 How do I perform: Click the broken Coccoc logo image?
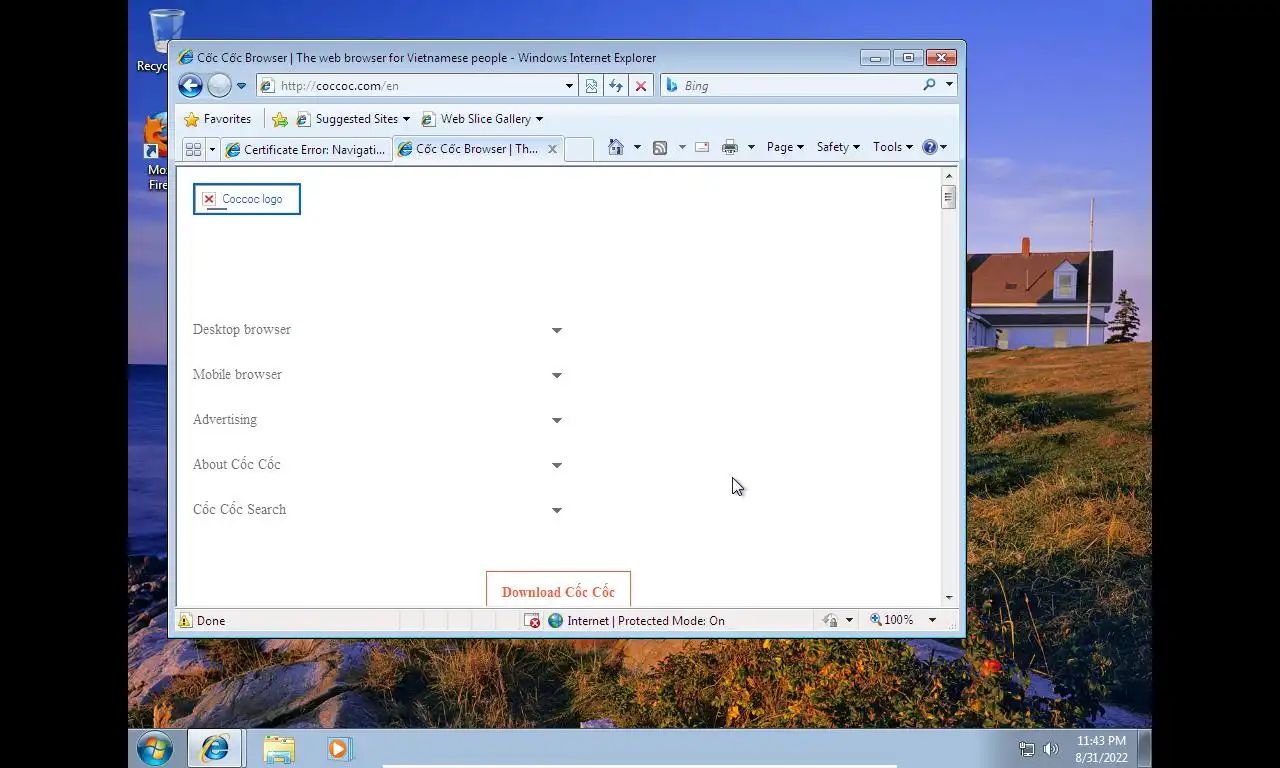click(247, 199)
